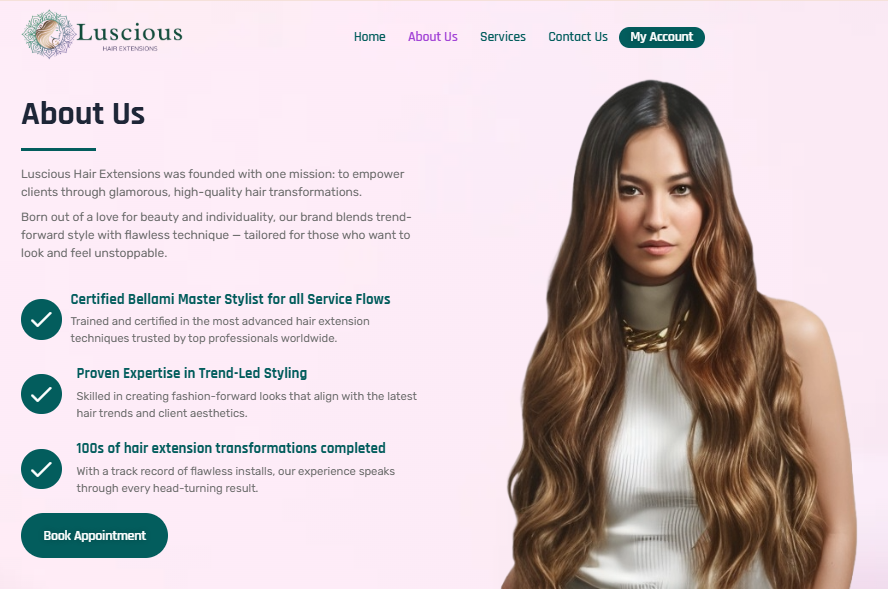888x589 pixels.
Task: Click the checkmark icon beside Certified Bellami
Action: [x=41, y=319]
